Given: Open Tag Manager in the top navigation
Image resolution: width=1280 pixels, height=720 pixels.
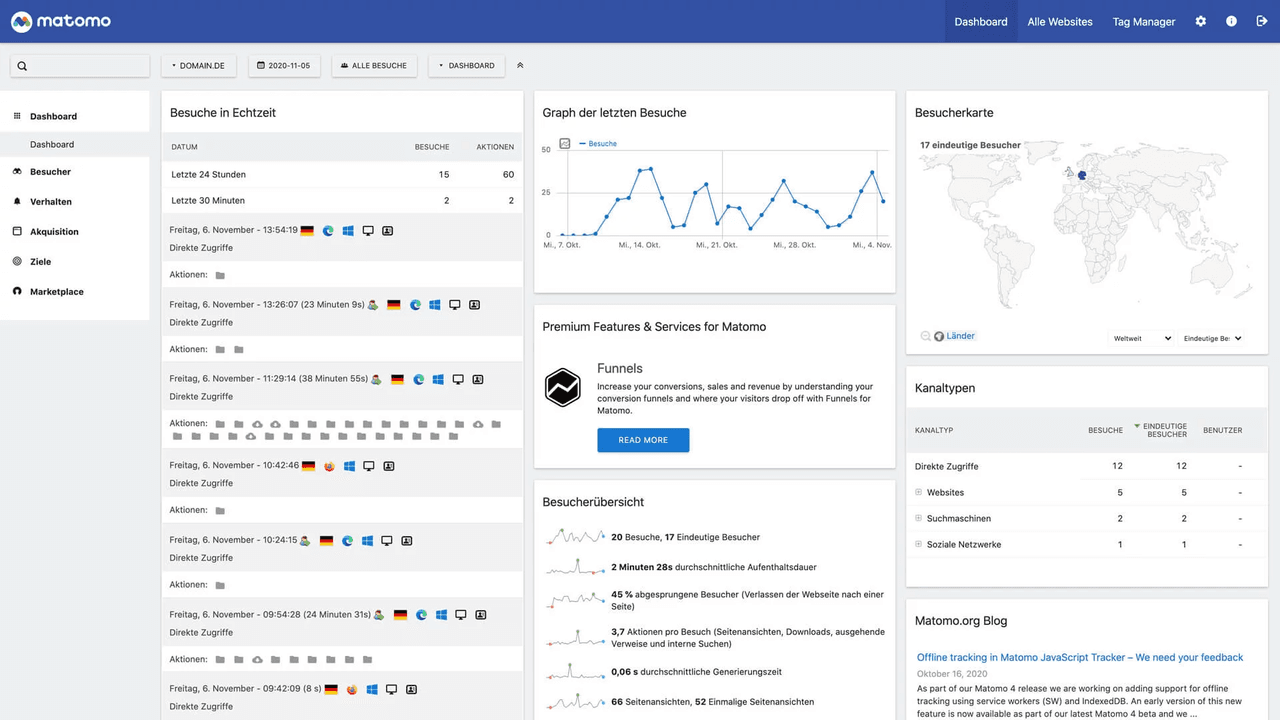Looking at the screenshot, I should (x=1144, y=21).
